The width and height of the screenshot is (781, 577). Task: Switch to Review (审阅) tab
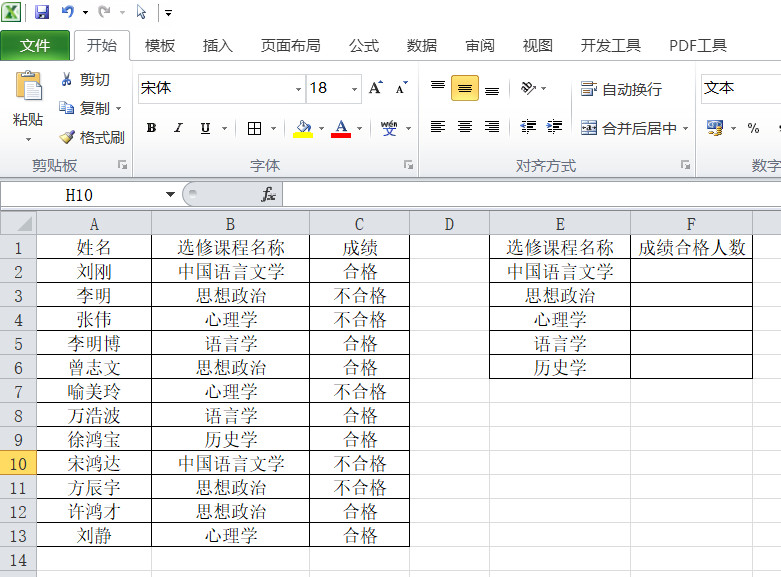pos(480,45)
